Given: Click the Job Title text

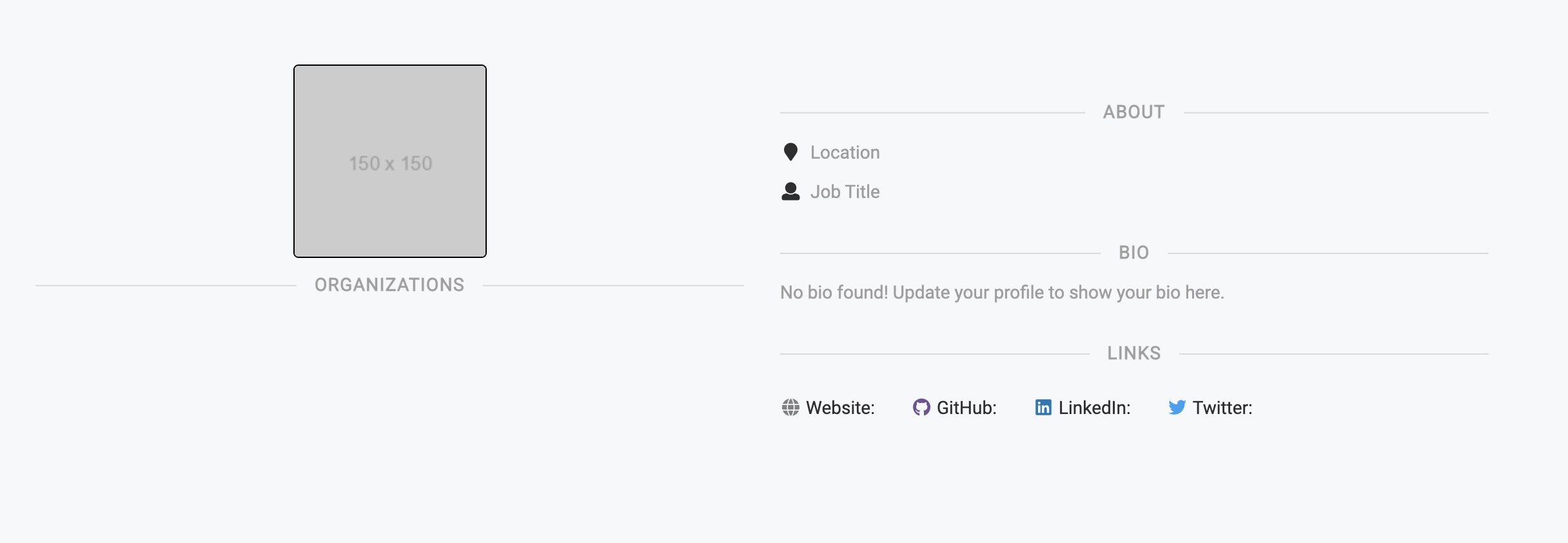Looking at the screenshot, I should click(x=845, y=192).
